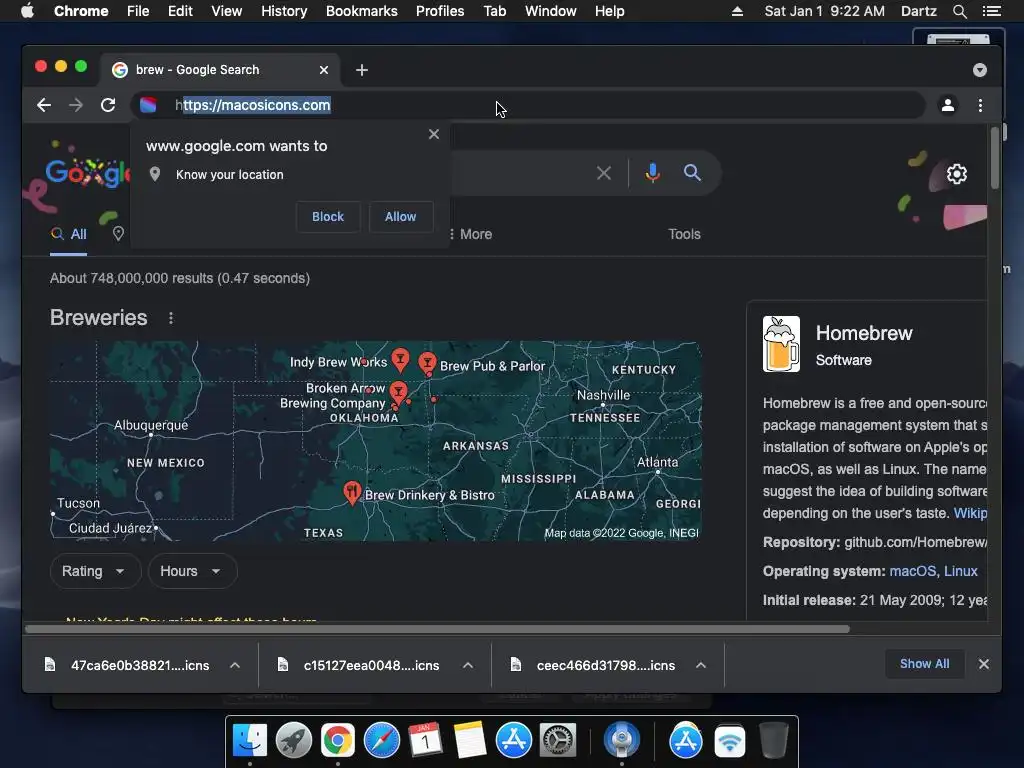Open a new browser tab
This screenshot has width=1024, height=768.
[x=362, y=70]
